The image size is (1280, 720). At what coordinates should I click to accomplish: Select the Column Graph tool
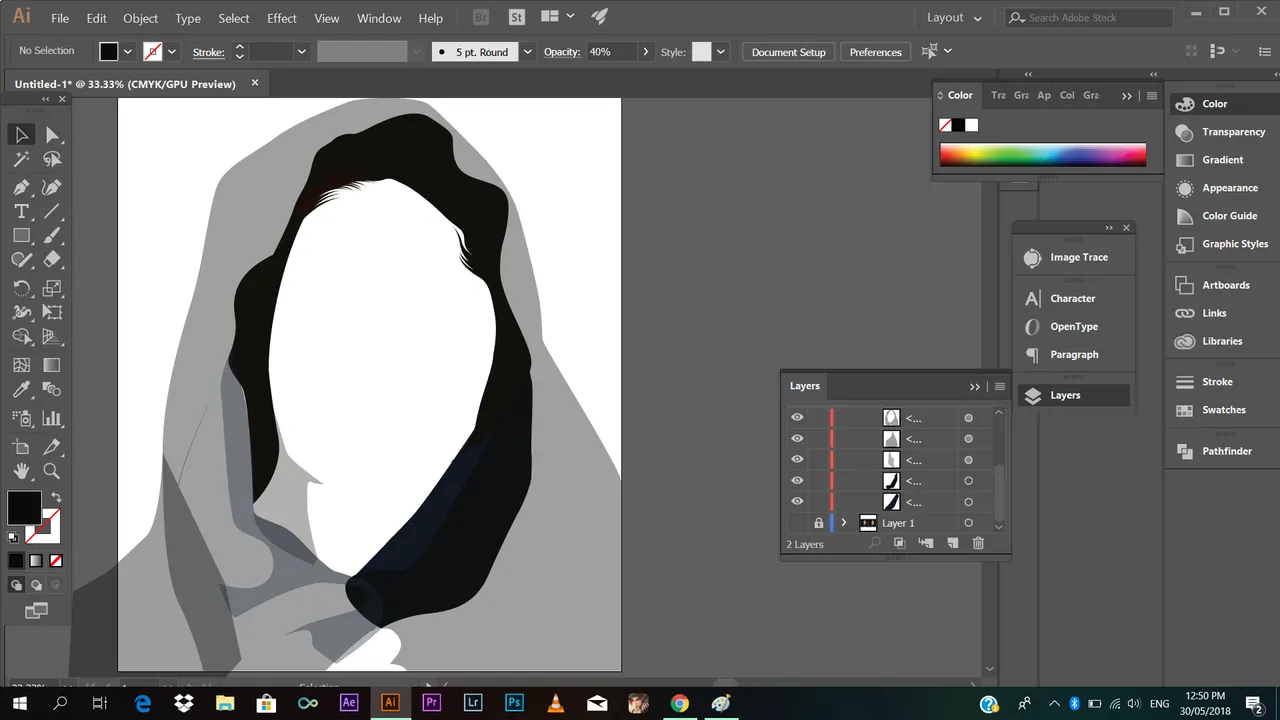coord(52,418)
